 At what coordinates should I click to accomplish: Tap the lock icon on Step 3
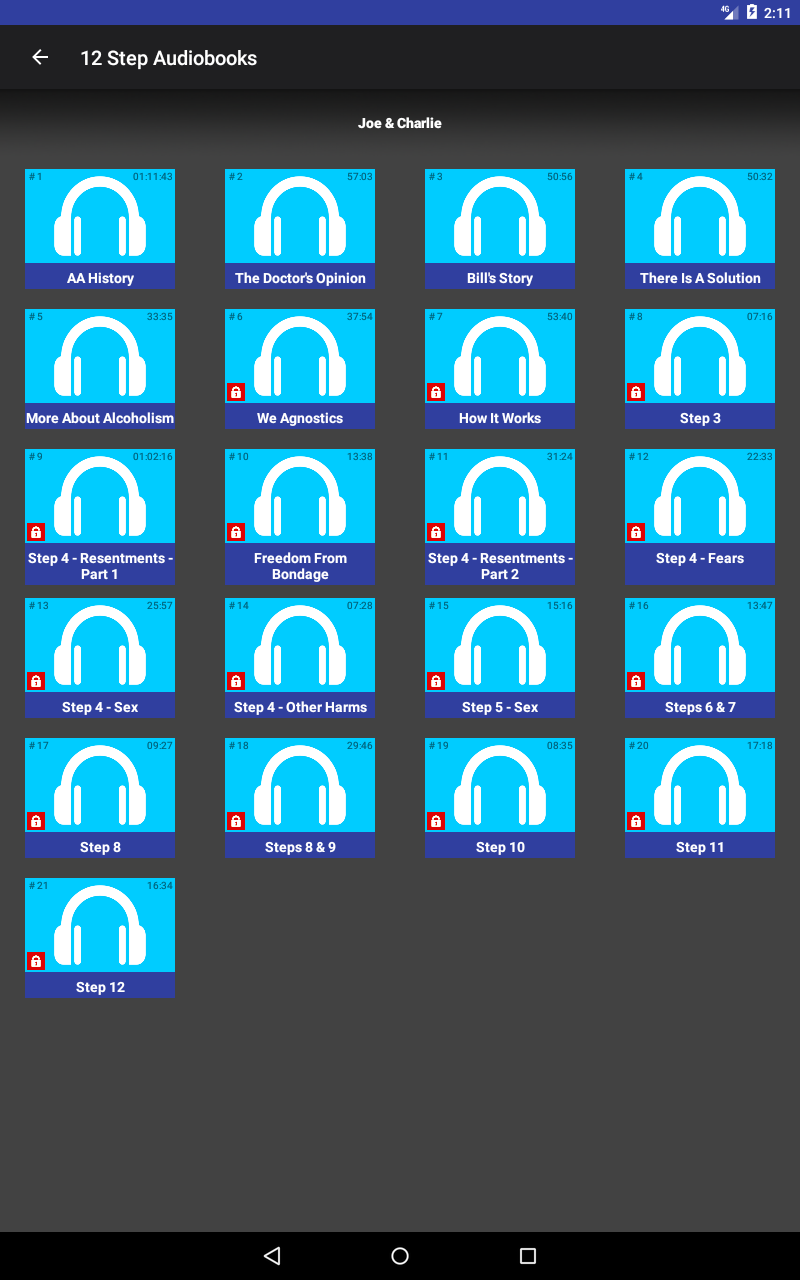636,392
